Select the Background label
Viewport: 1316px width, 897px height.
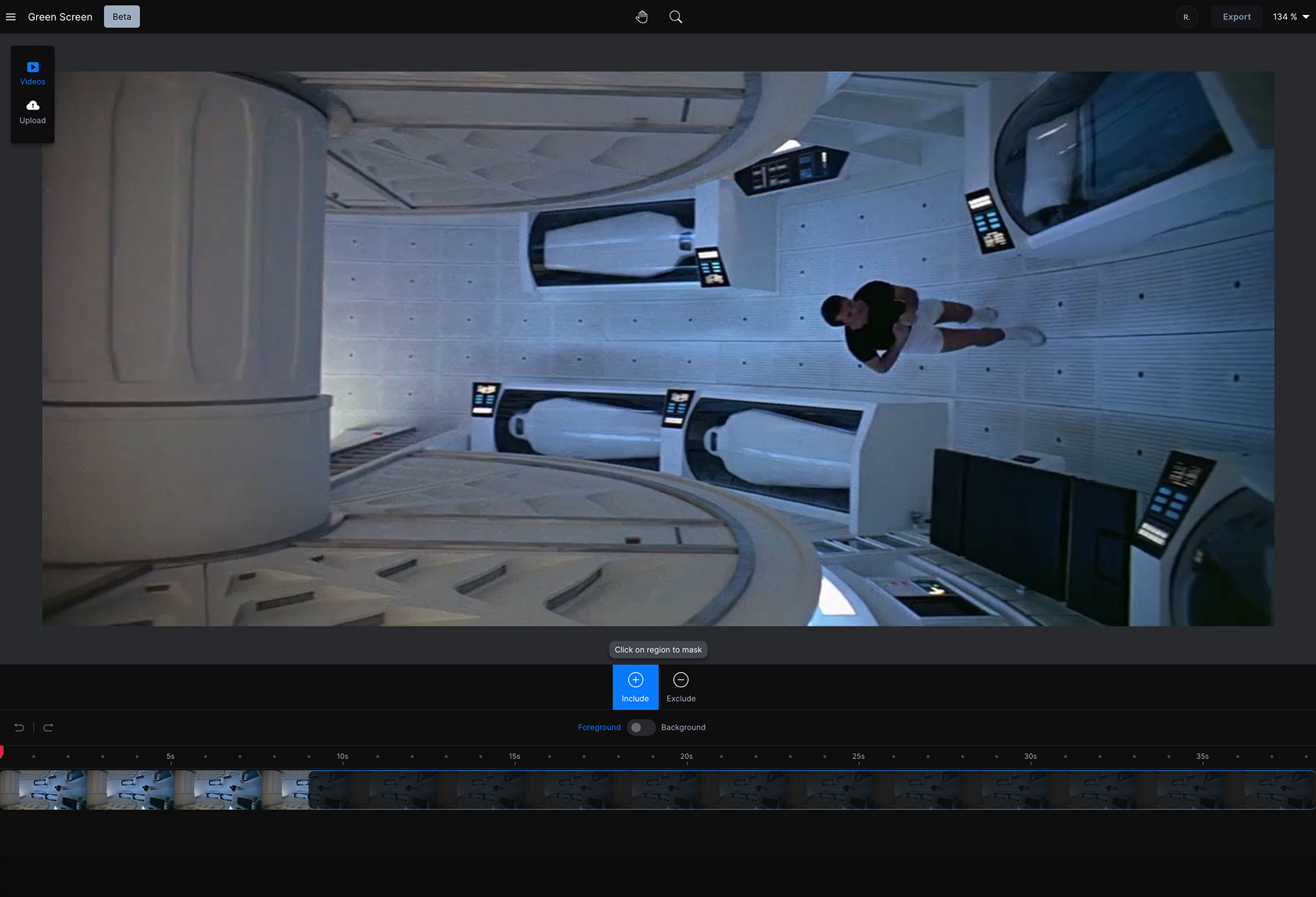[x=683, y=728]
